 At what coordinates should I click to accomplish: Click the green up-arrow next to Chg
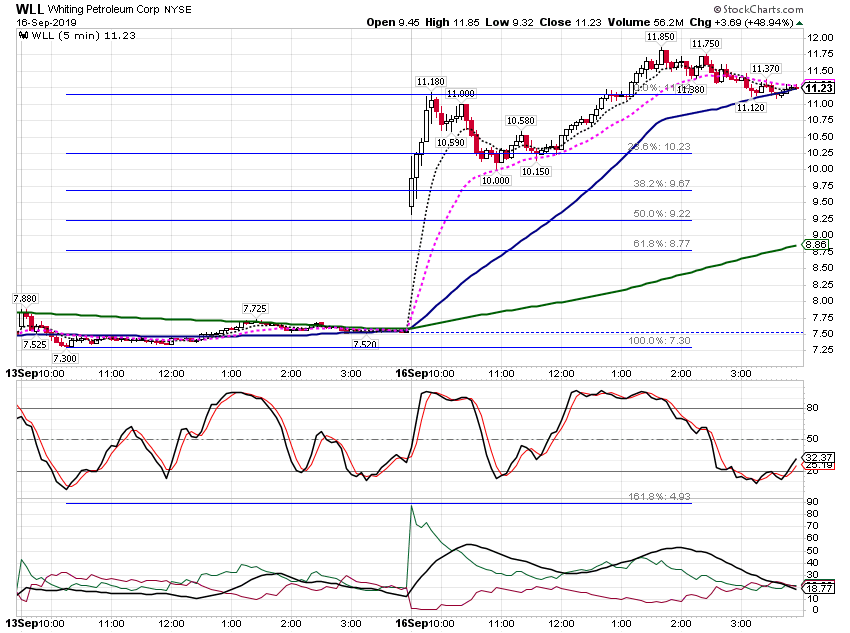[x=800, y=23]
